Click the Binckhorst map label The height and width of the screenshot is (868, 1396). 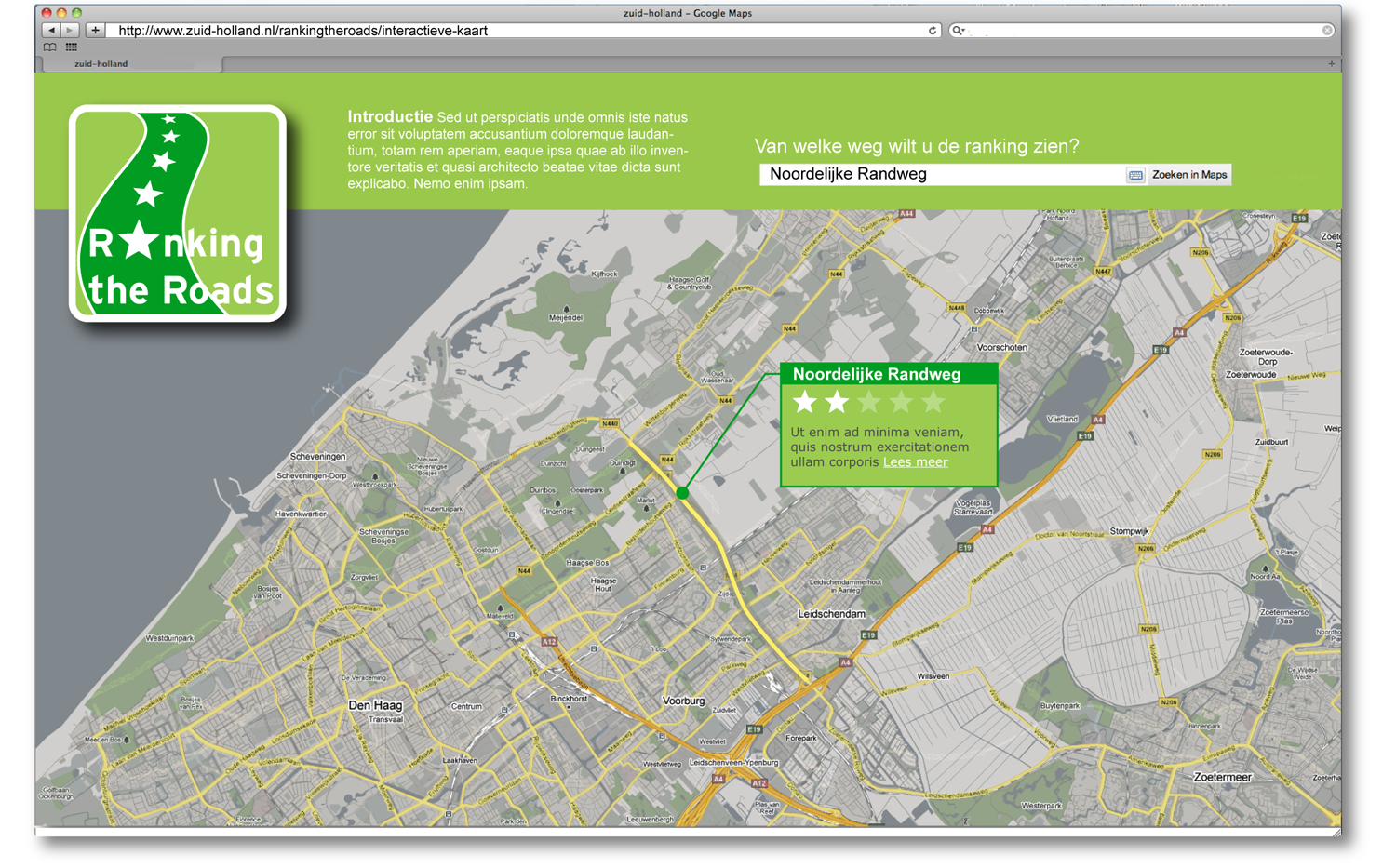[x=569, y=699]
